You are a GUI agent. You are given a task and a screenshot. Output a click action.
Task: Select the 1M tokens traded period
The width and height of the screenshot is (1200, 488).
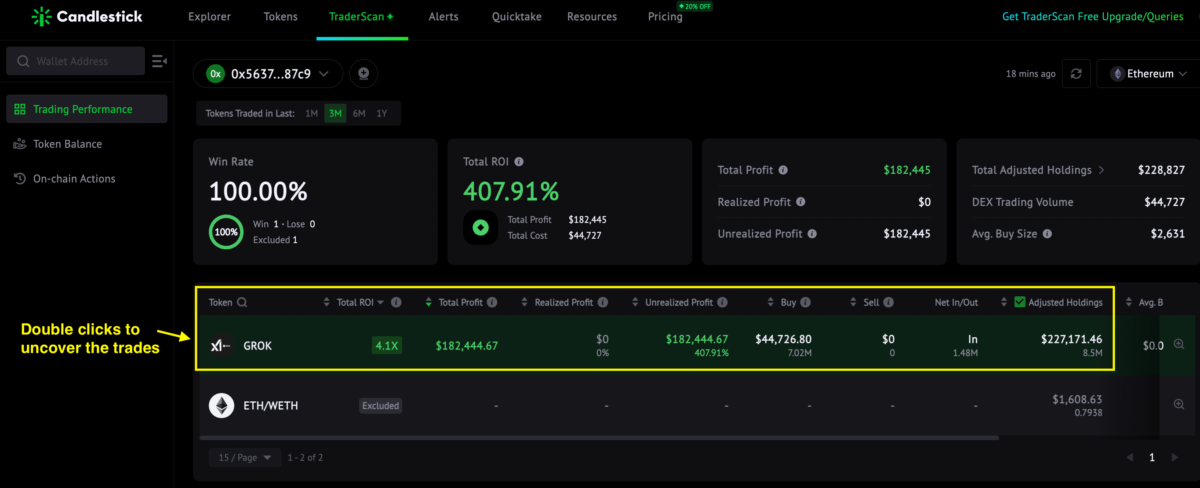(312, 113)
